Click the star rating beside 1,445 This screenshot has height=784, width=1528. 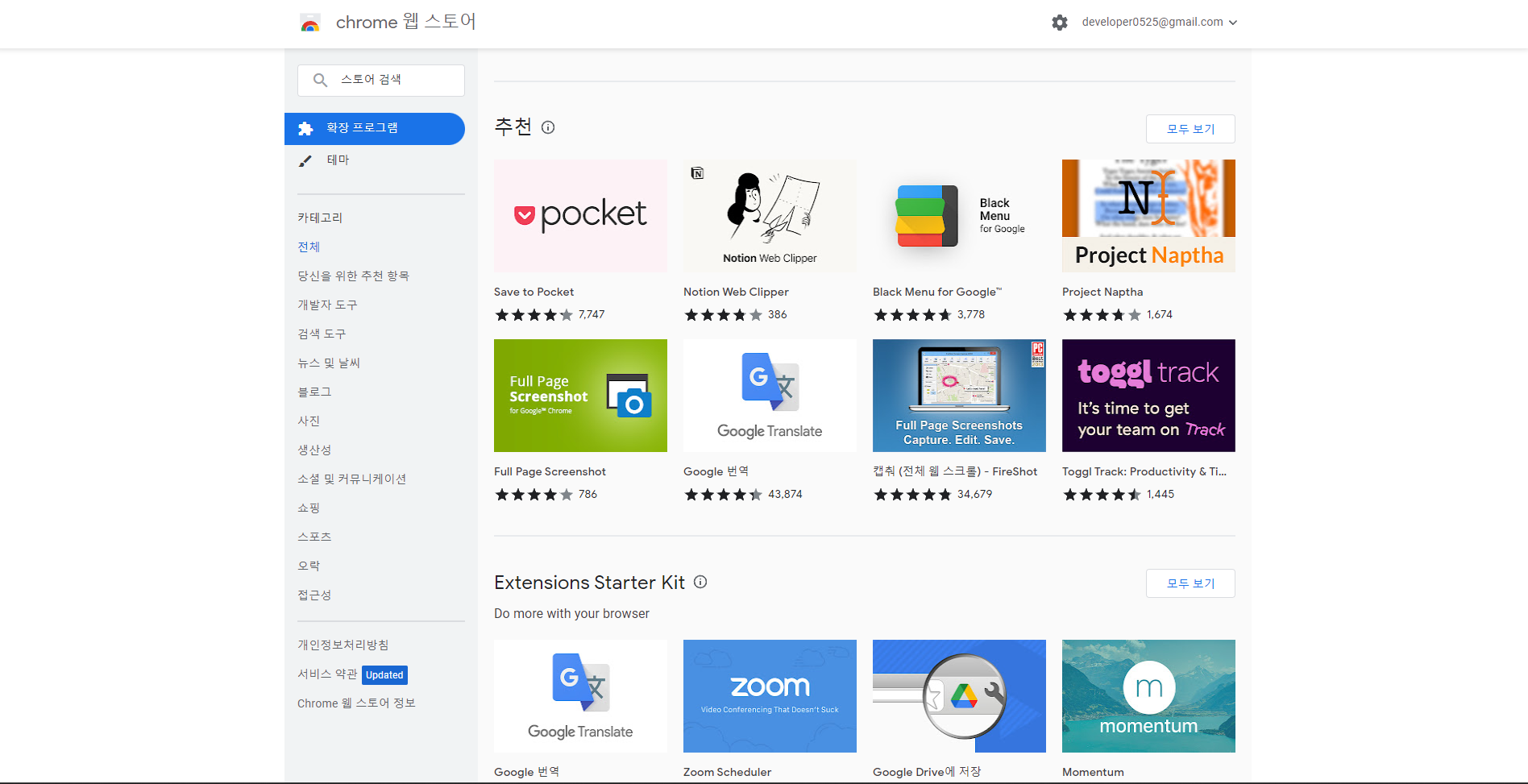[1102, 495]
